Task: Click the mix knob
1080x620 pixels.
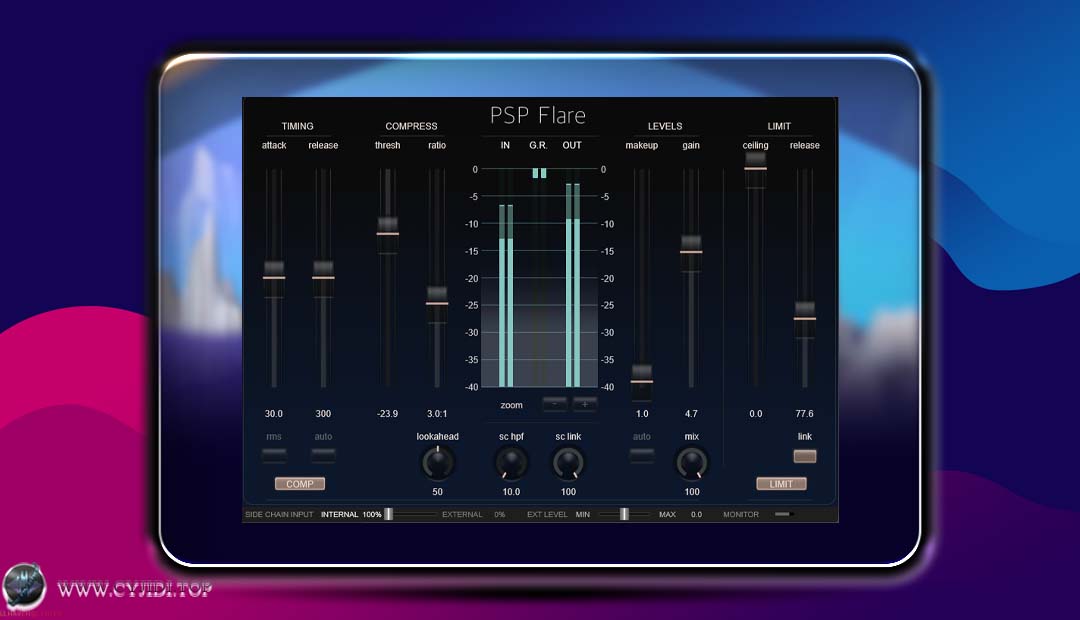Action: (x=691, y=462)
